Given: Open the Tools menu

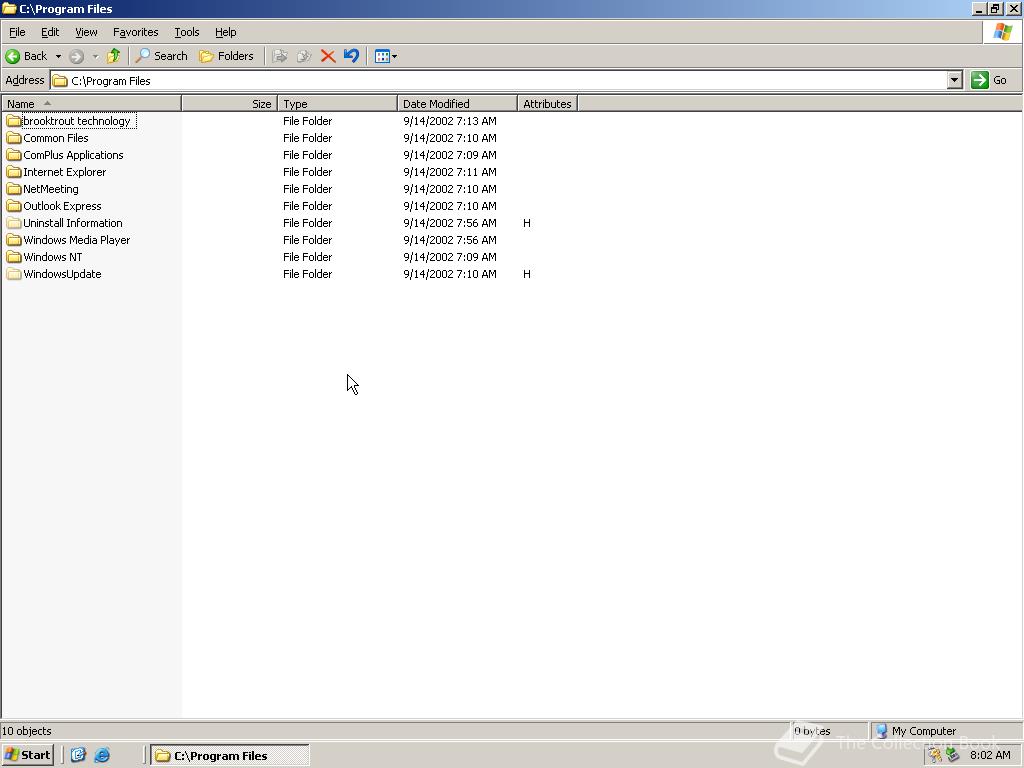Looking at the screenshot, I should (186, 32).
